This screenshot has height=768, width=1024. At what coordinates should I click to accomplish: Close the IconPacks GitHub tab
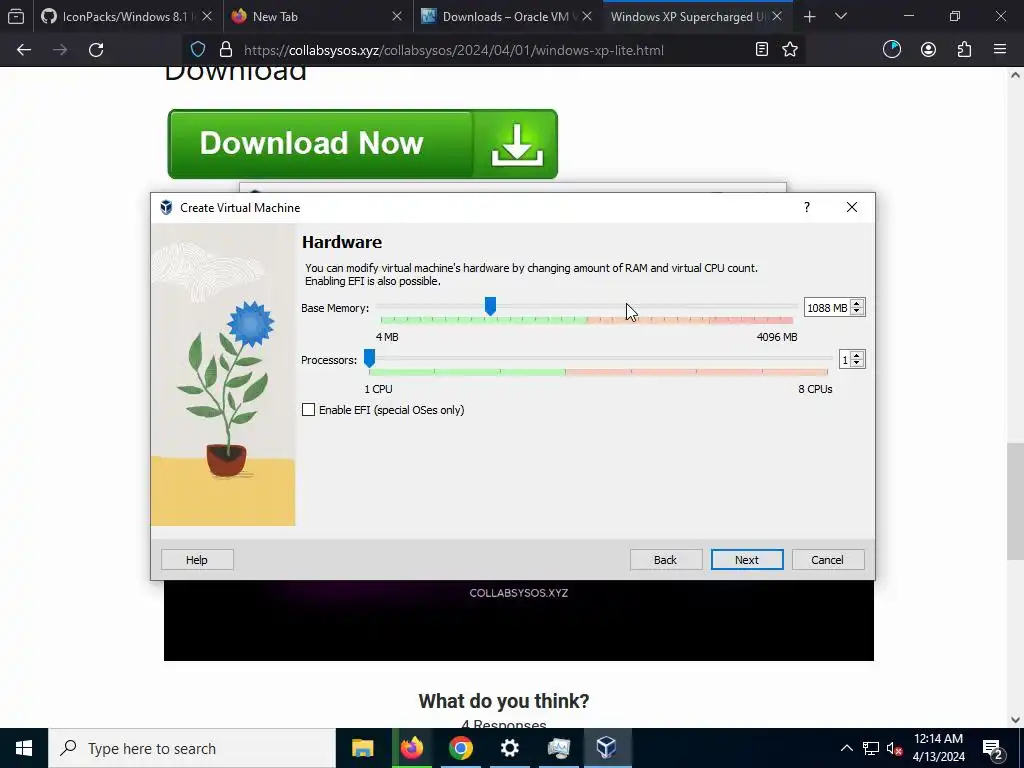pyautogui.click(x=207, y=16)
